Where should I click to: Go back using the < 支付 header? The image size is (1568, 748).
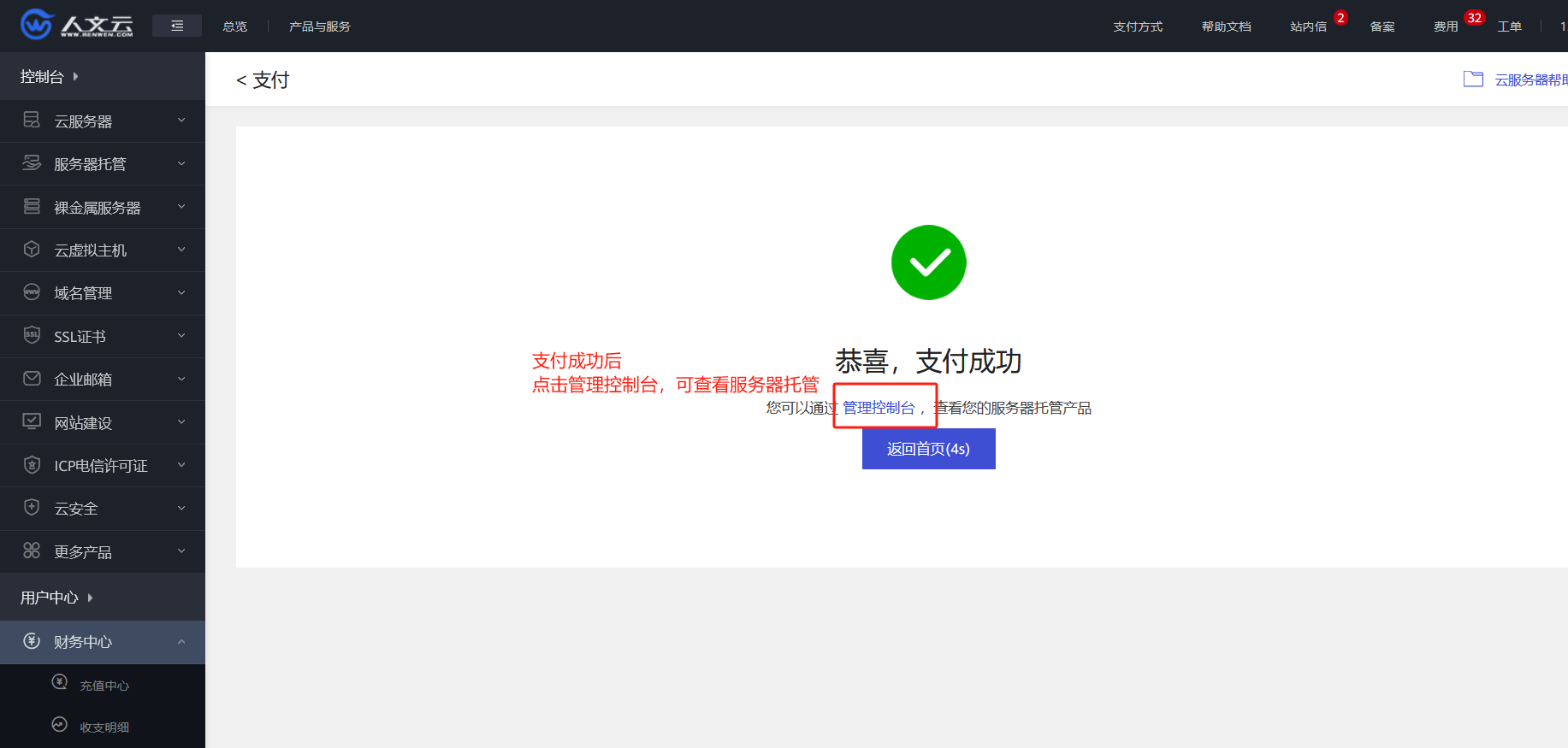[x=263, y=80]
